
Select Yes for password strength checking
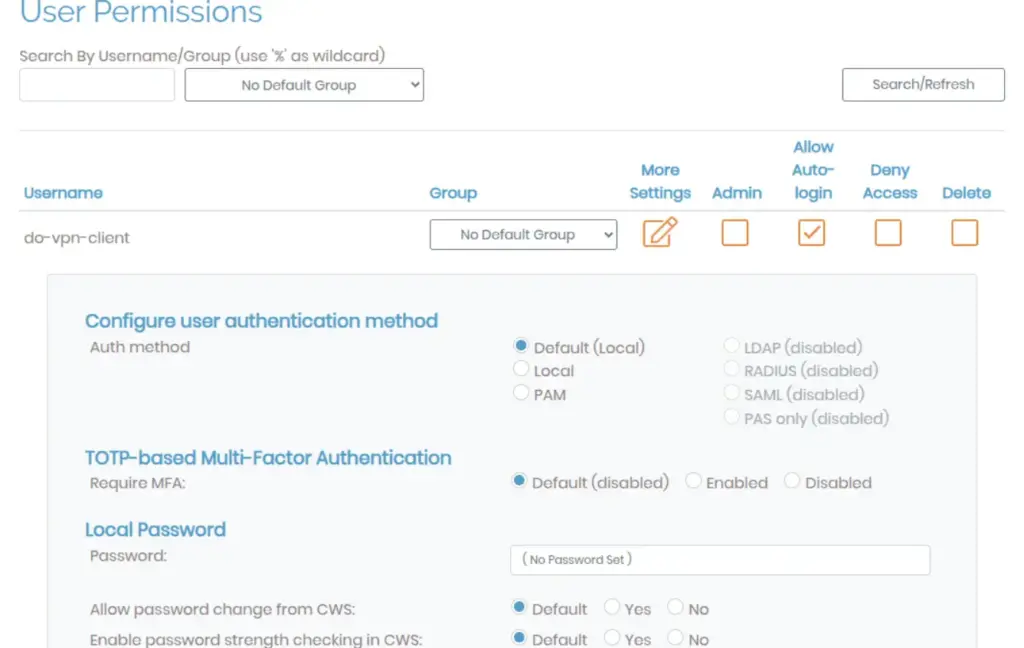pos(612,638)
